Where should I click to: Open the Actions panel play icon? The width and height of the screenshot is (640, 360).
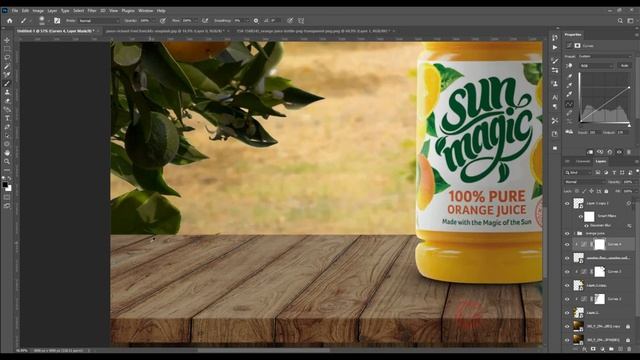(x=555, y=47)
